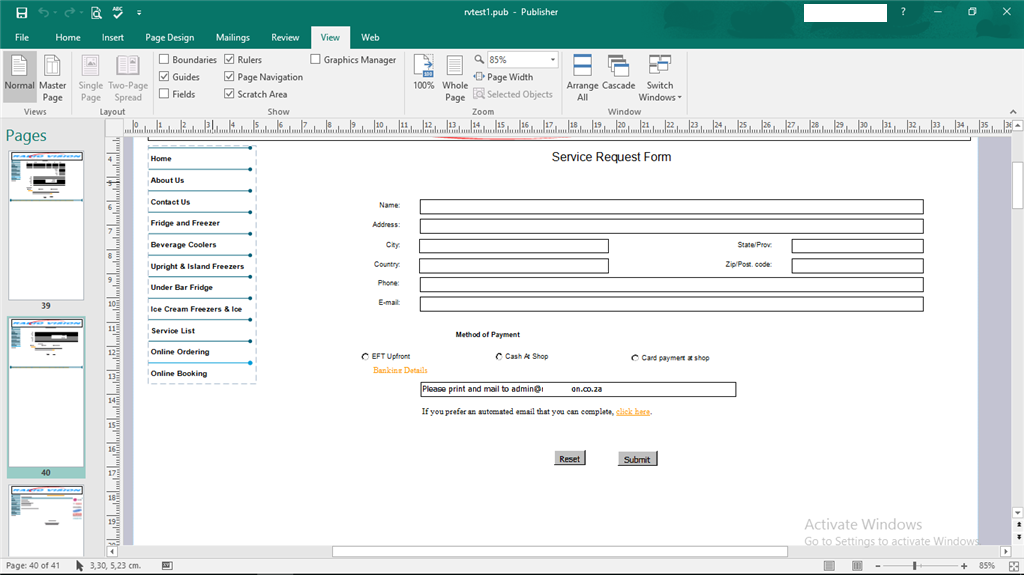Click the zoom slider in status bar
The width and height of the screenshot is (1024, 575).
pyautogui.click(x=915, y=566)
